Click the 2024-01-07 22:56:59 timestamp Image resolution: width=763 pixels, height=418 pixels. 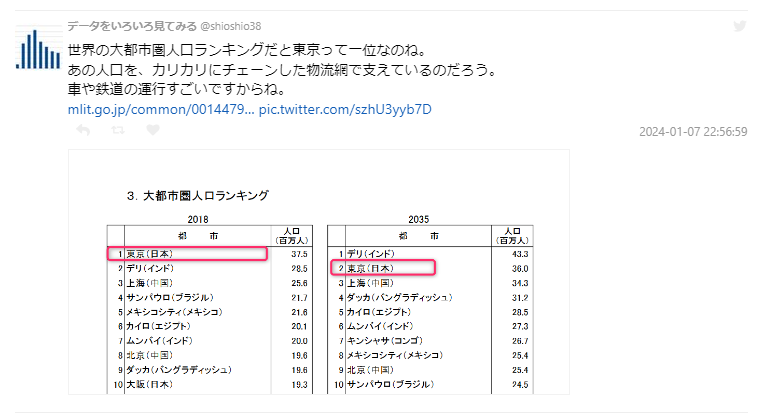click(693, 131)
